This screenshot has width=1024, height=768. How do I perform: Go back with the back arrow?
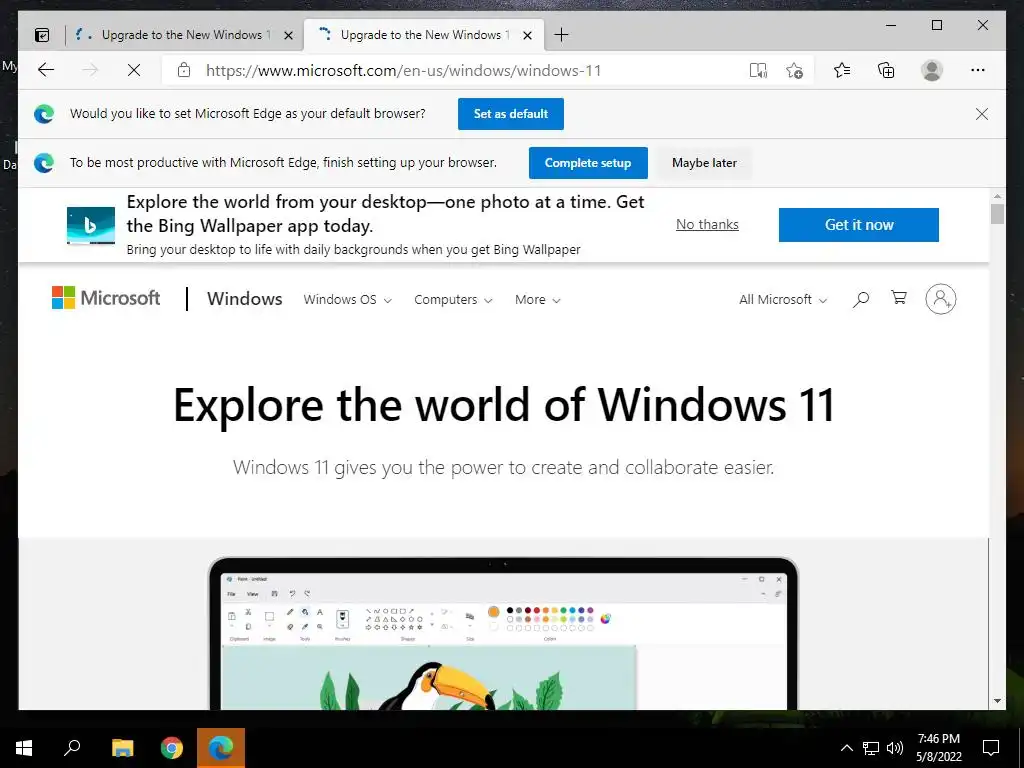coord(46,70)
